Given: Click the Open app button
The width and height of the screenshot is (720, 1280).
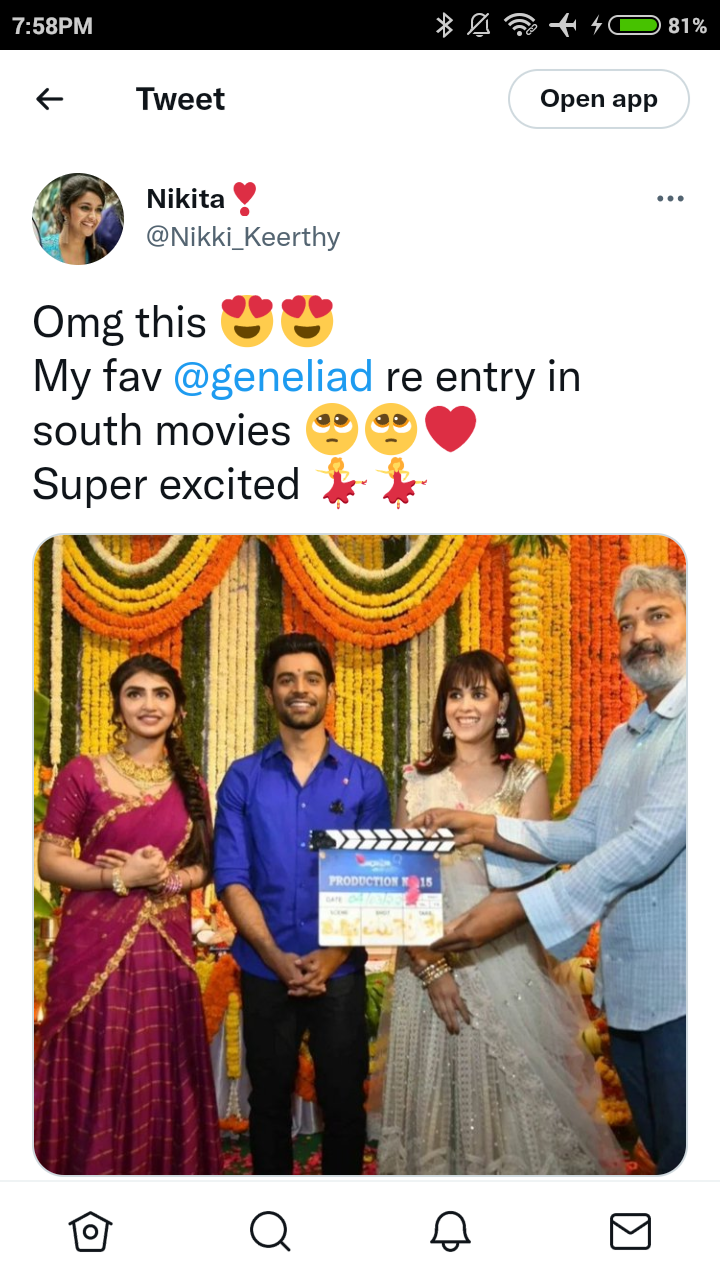Looking at the screenshot, I should (599, 99).
